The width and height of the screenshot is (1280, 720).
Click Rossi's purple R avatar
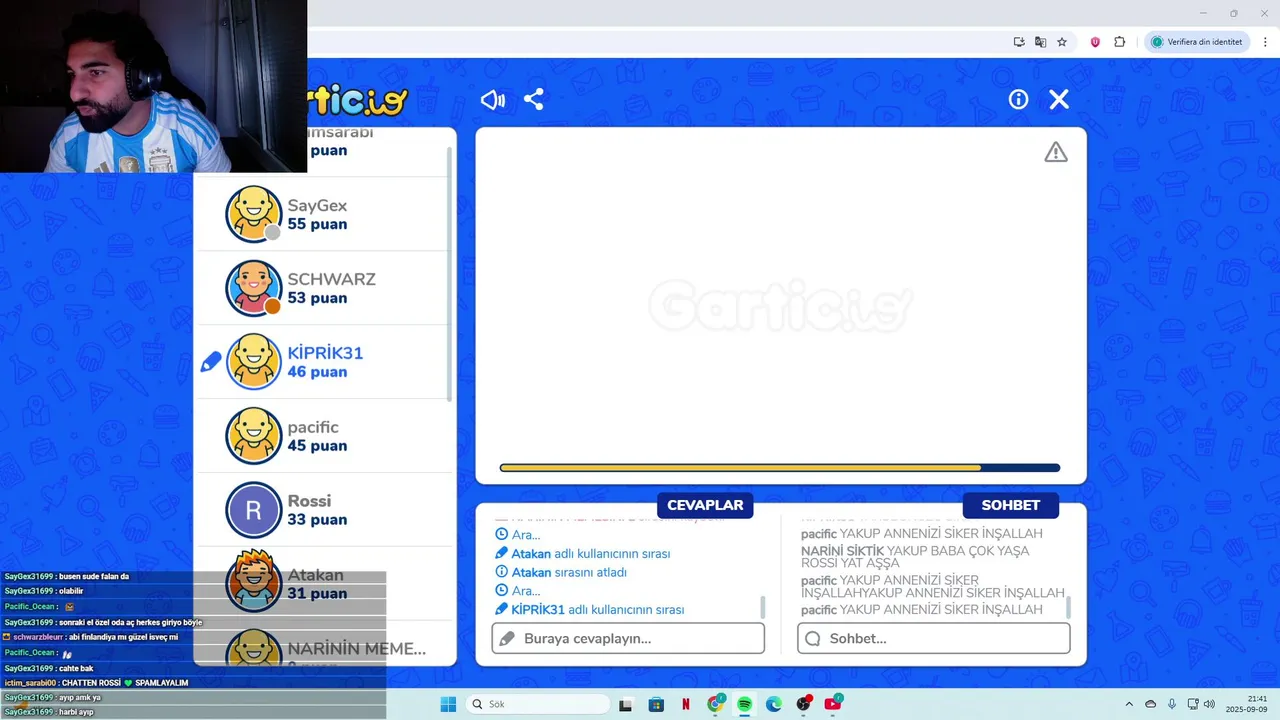coord(254,510)
